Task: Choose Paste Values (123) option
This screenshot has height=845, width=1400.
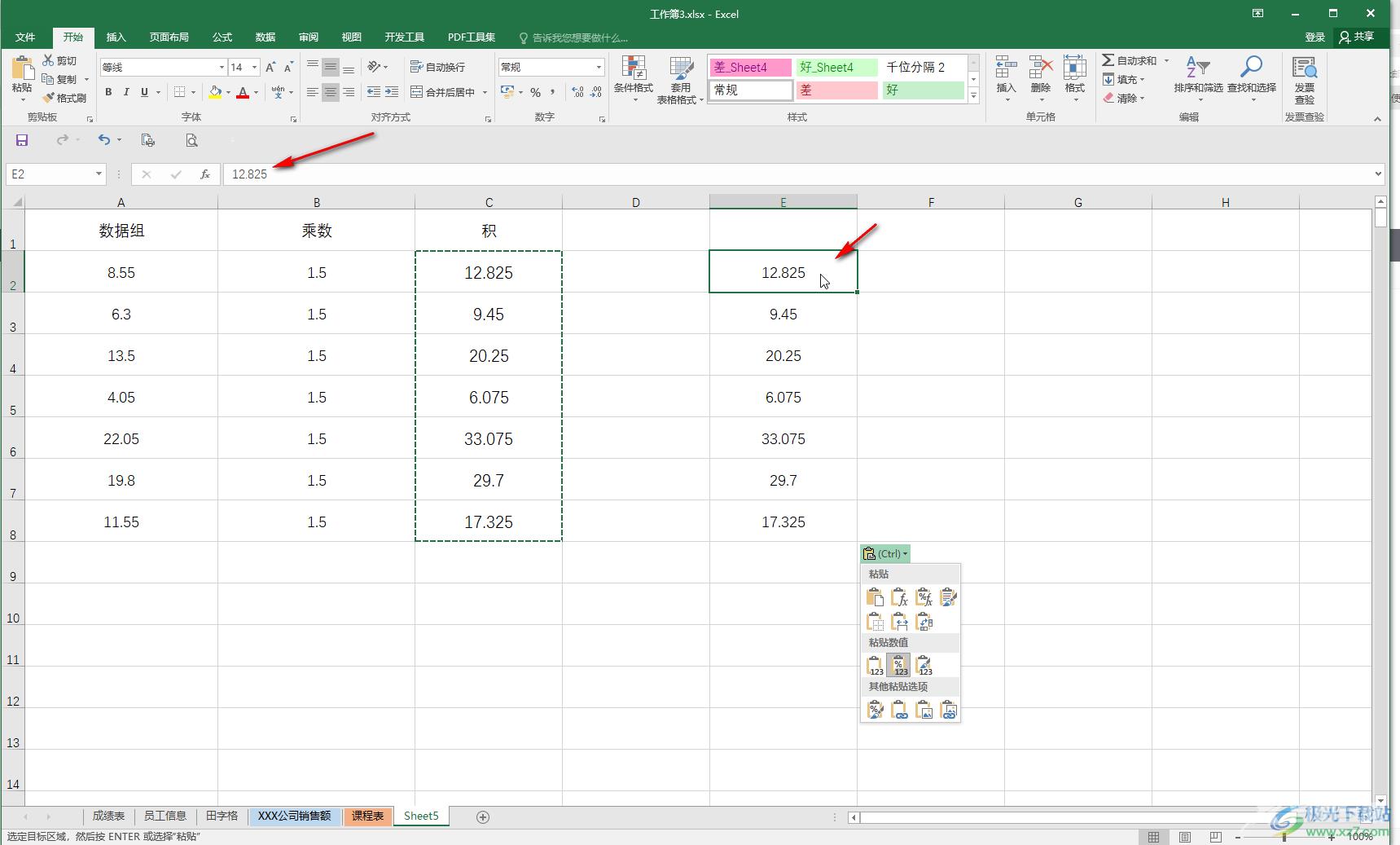Action: pos(876,667)
